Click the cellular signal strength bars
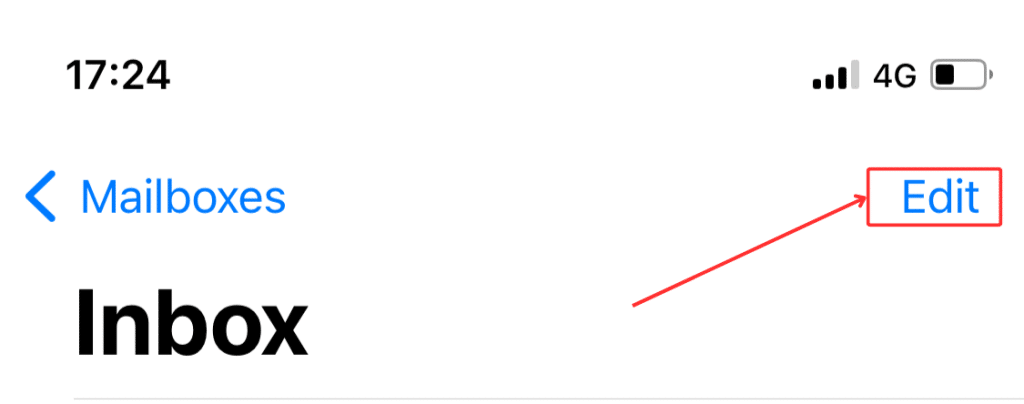1024x404 pixels. tap(837, 76)
